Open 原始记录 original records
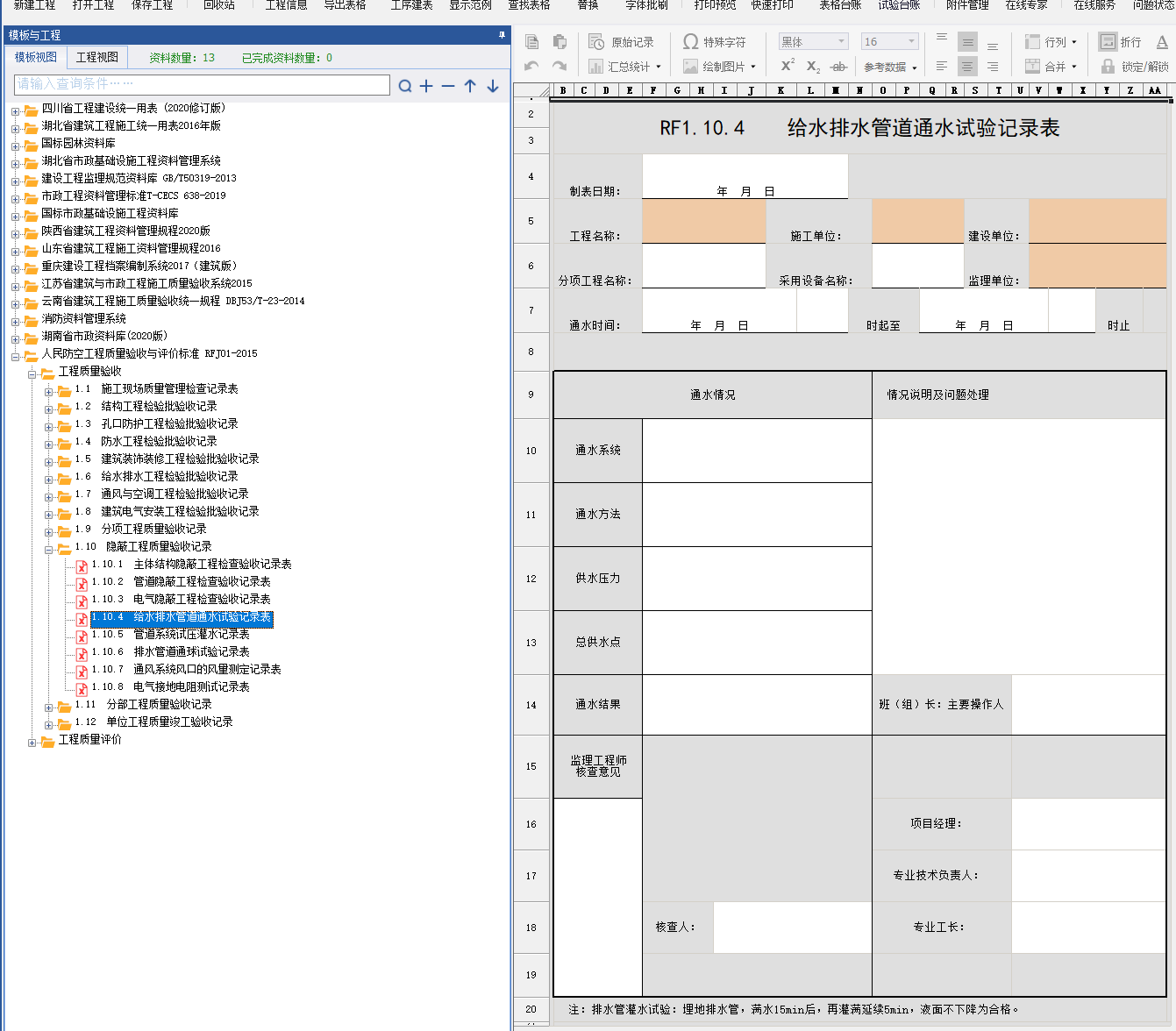Viewport: 1176px width, 1031px height. click(621, 41)
